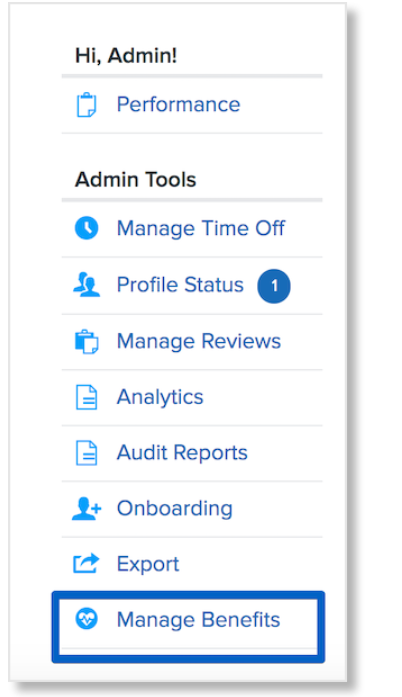Click the Audit Reports document icon
This screenshot has width=402, height=697.
[86, 453]
